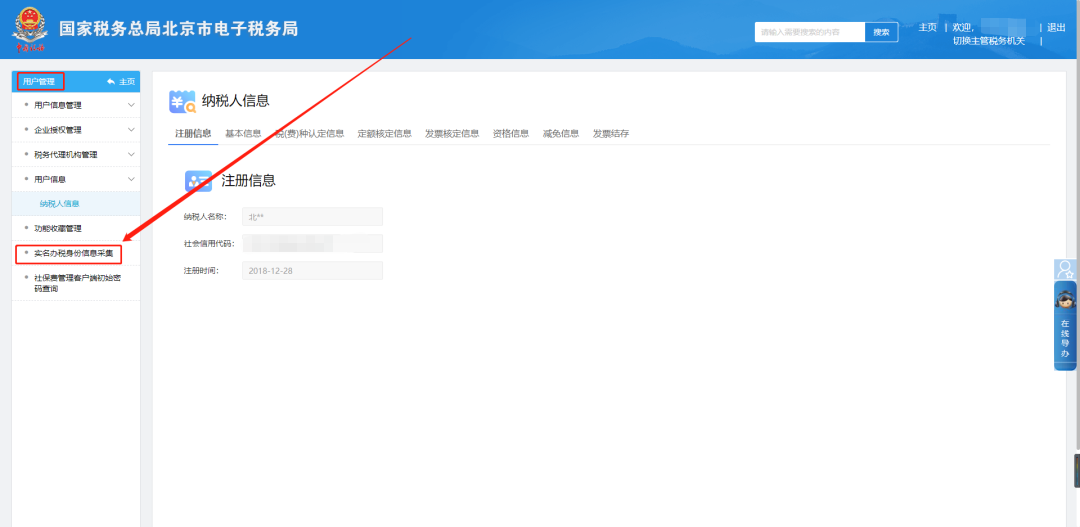Image resolution: width=1080 pixels, height=527 pixels.
Task: Click 退出 to log out
Action: tap(1056, 27)
